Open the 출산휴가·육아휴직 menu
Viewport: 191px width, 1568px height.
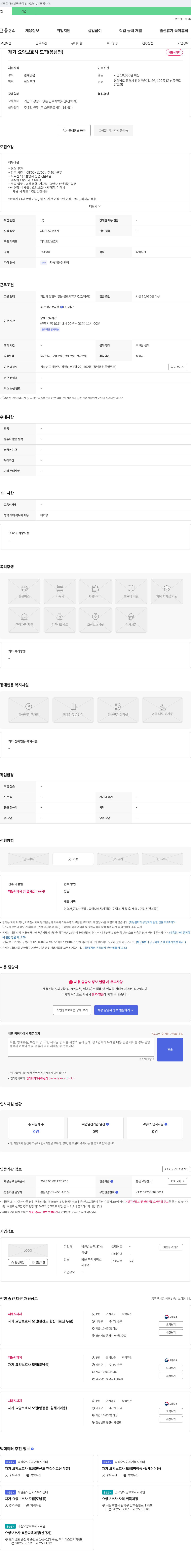pos(174,30)
